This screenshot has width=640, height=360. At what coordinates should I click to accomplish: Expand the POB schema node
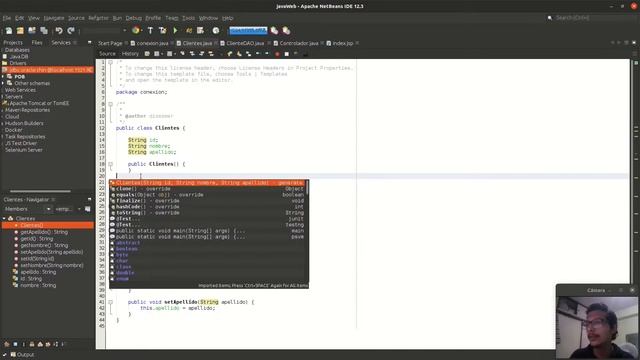[x=3, y=77]
